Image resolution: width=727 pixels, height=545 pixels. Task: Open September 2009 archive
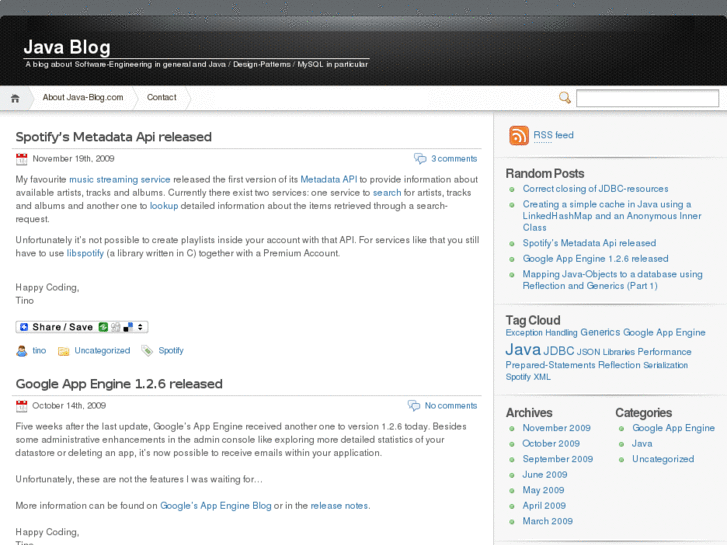click(x=558, y=459)
